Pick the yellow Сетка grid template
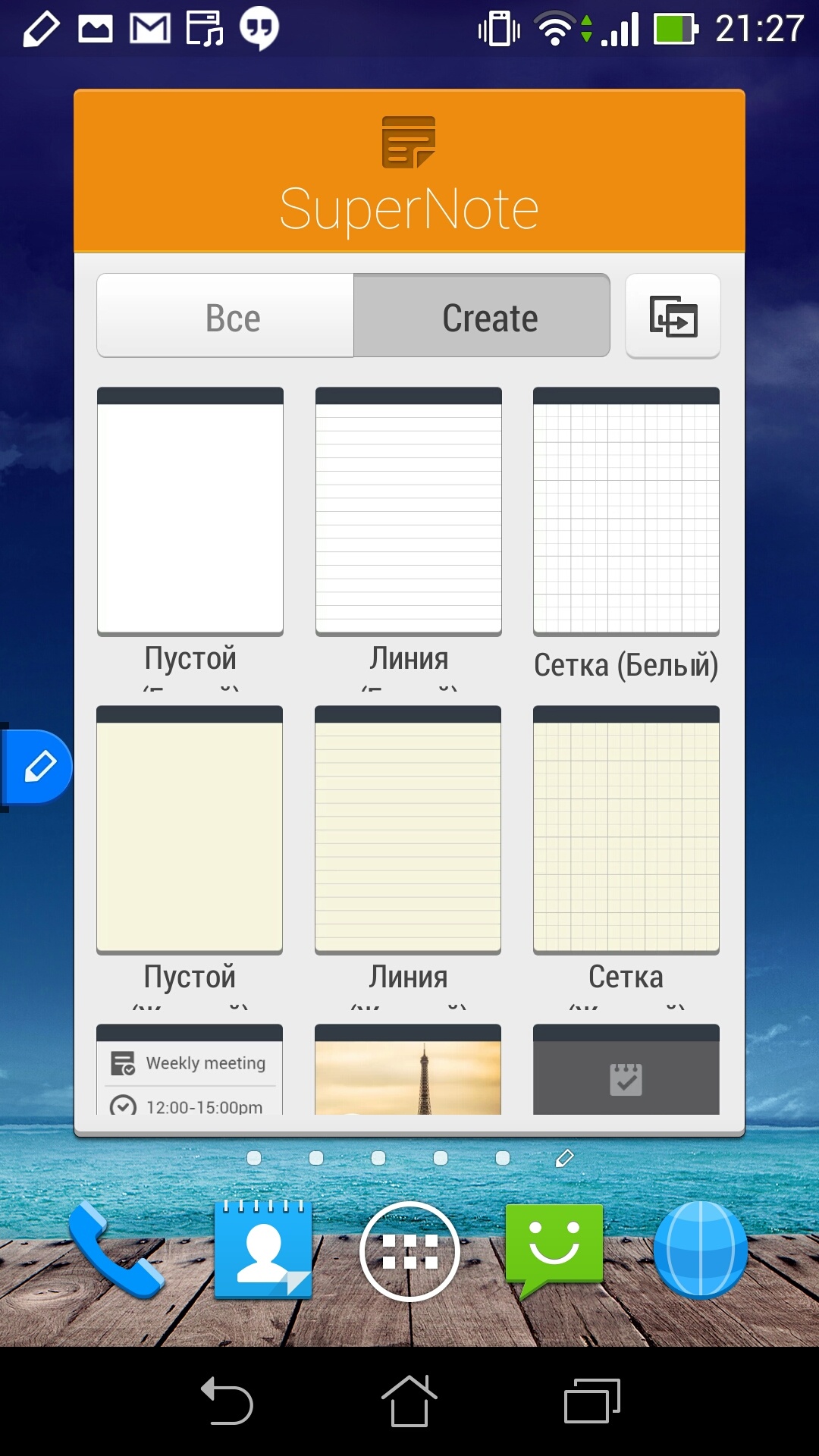This screenshot has height=1456, width=819. [x=626, y=830]
